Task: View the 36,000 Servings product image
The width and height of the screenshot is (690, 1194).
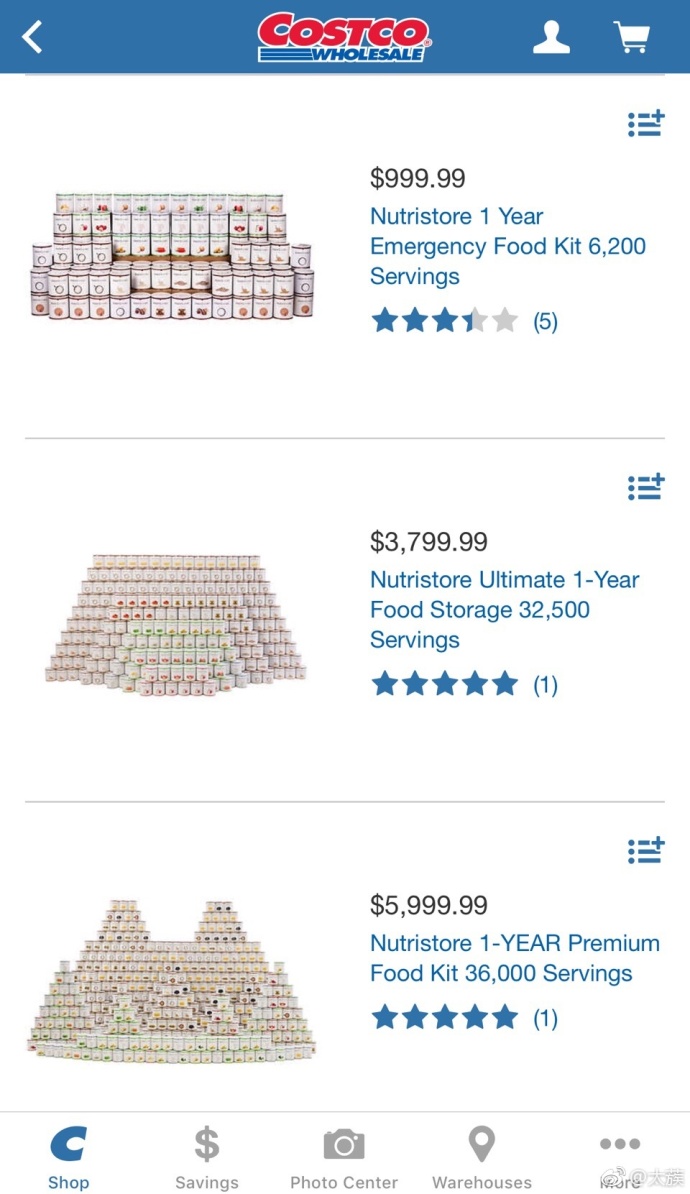Action: pos(171,980)
